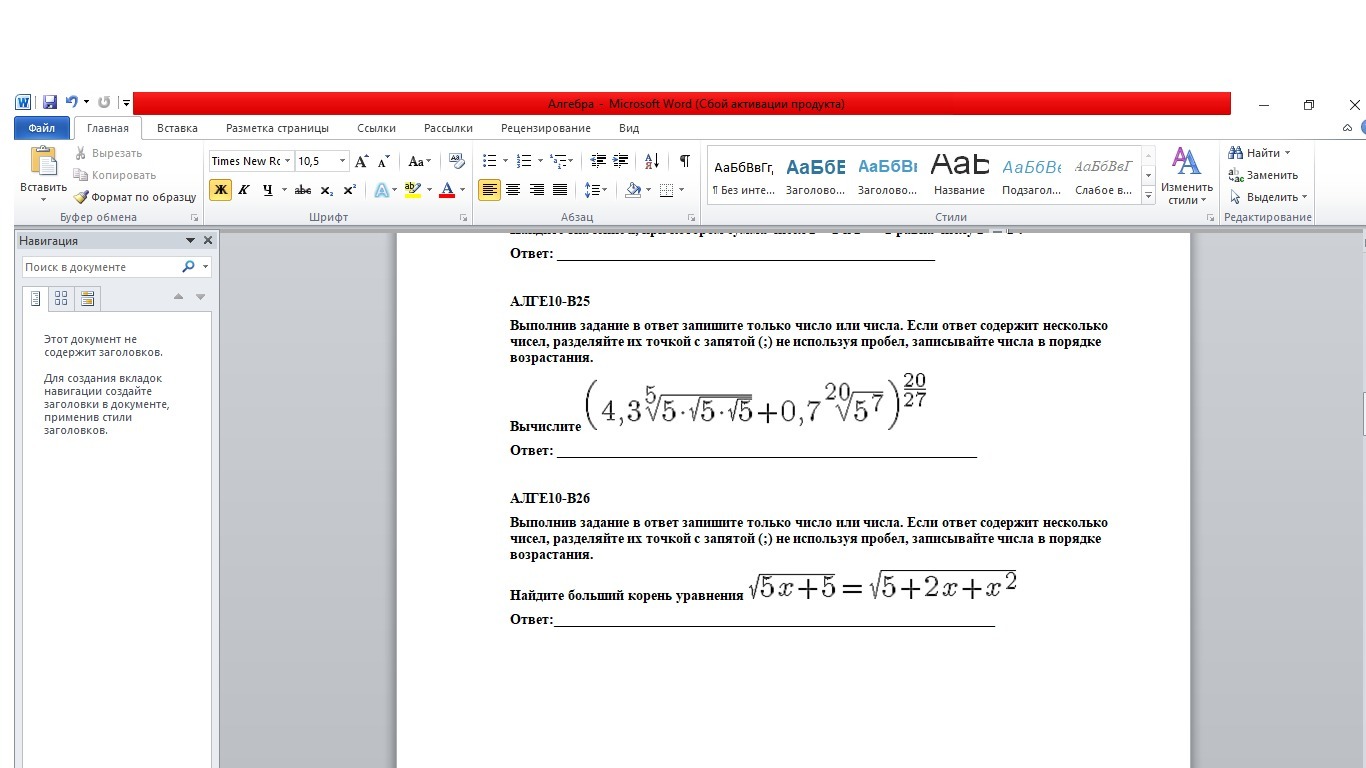
Task: Increase font size with the grow font icon
Action: (x=362, y=161)
